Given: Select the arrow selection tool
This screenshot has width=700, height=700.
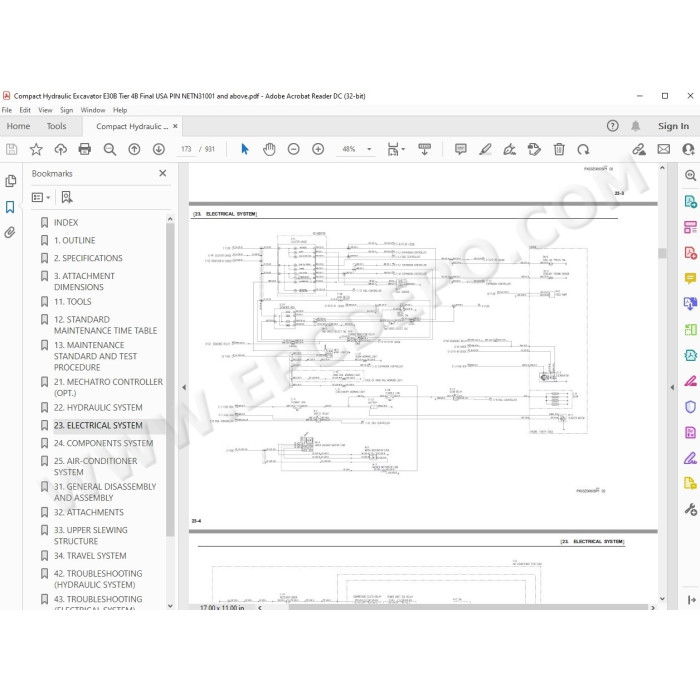Looking at the screenshot, I should [x=245, y=149].
